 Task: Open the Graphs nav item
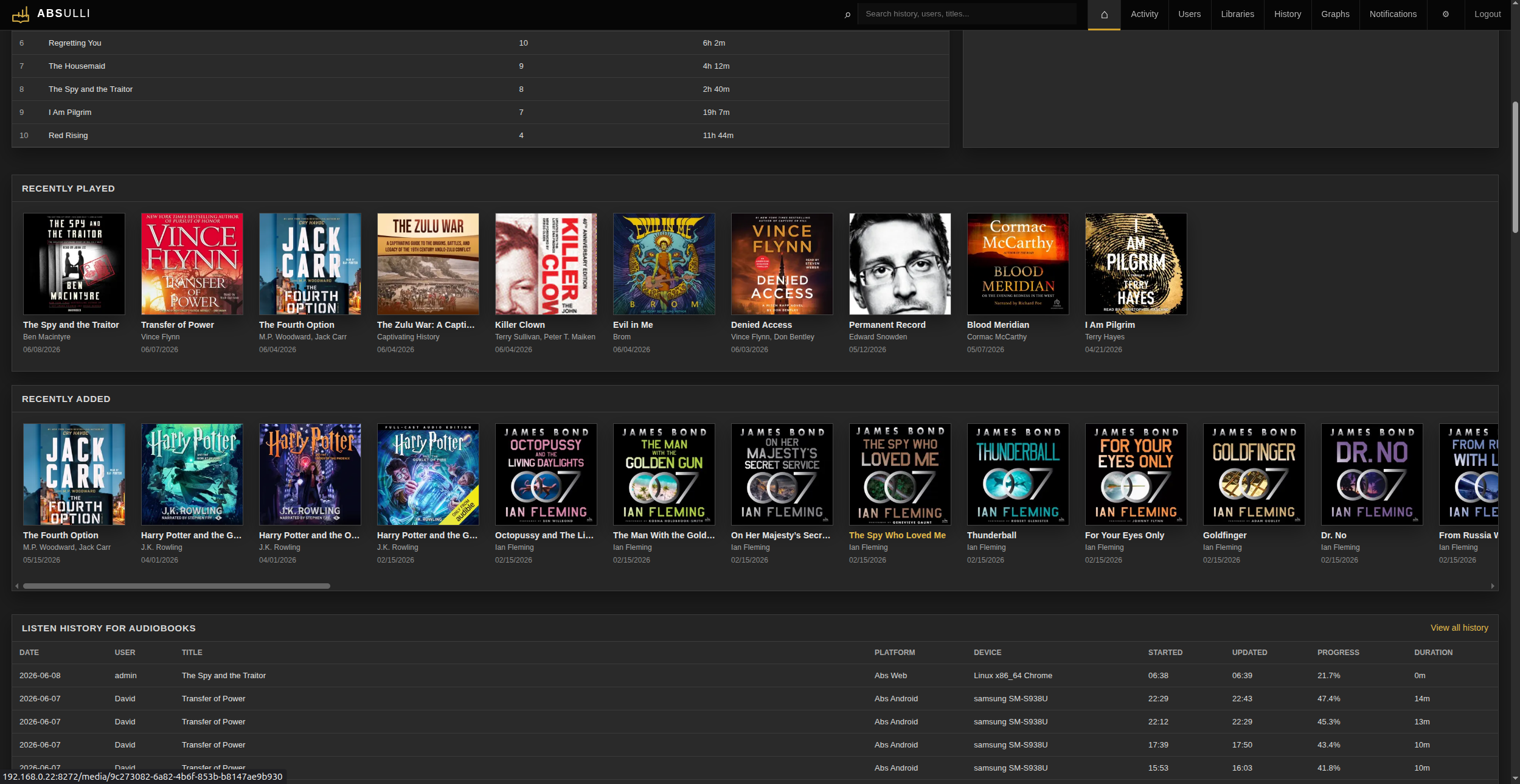click(1335, 15)
